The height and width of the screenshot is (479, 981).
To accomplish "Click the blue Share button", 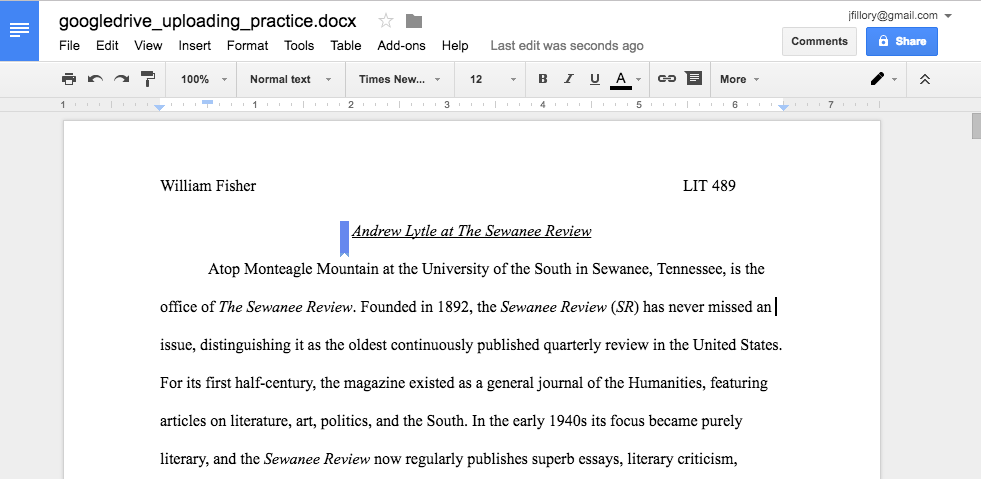I will pos(901,41).
